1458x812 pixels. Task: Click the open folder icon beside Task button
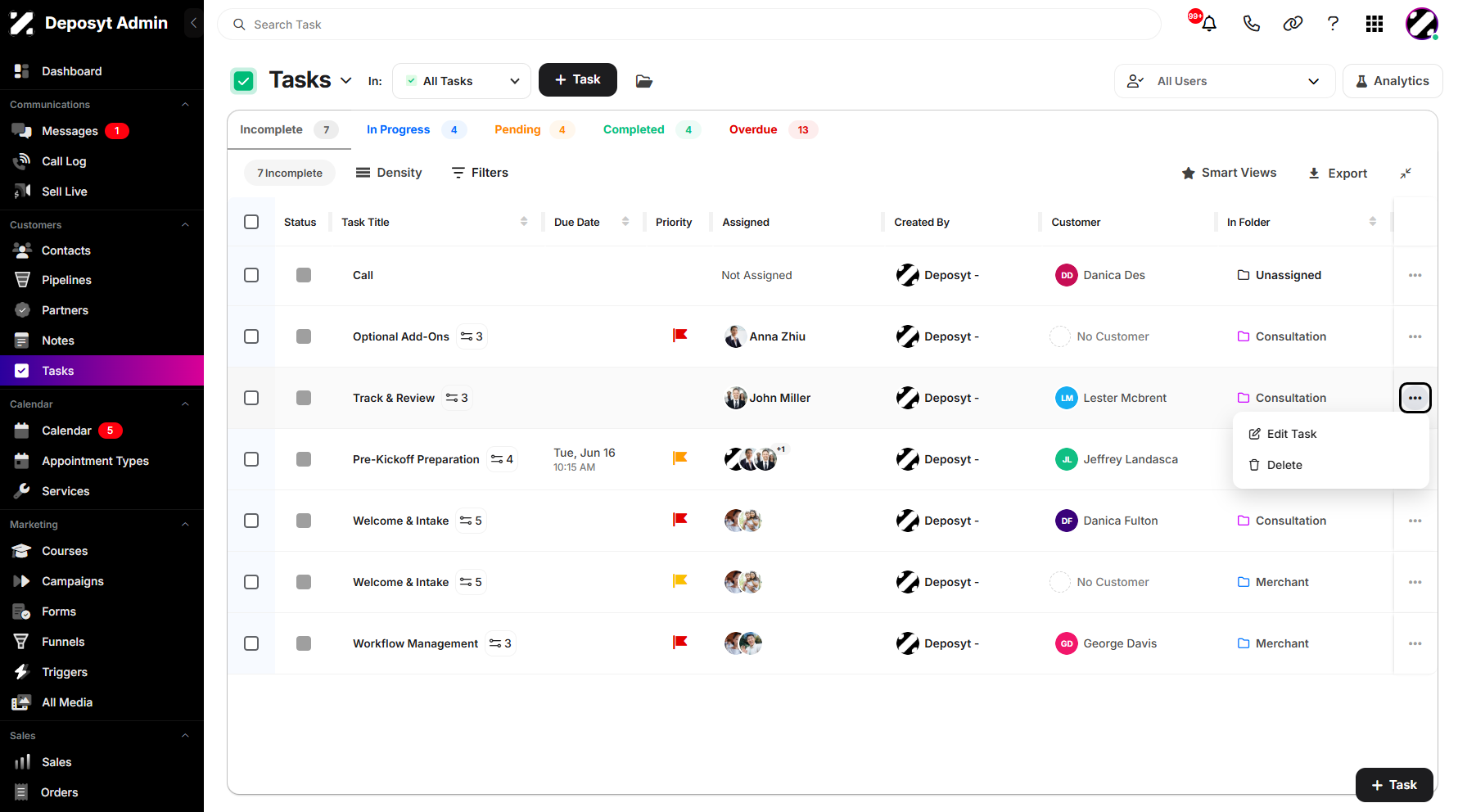point(644,81)
